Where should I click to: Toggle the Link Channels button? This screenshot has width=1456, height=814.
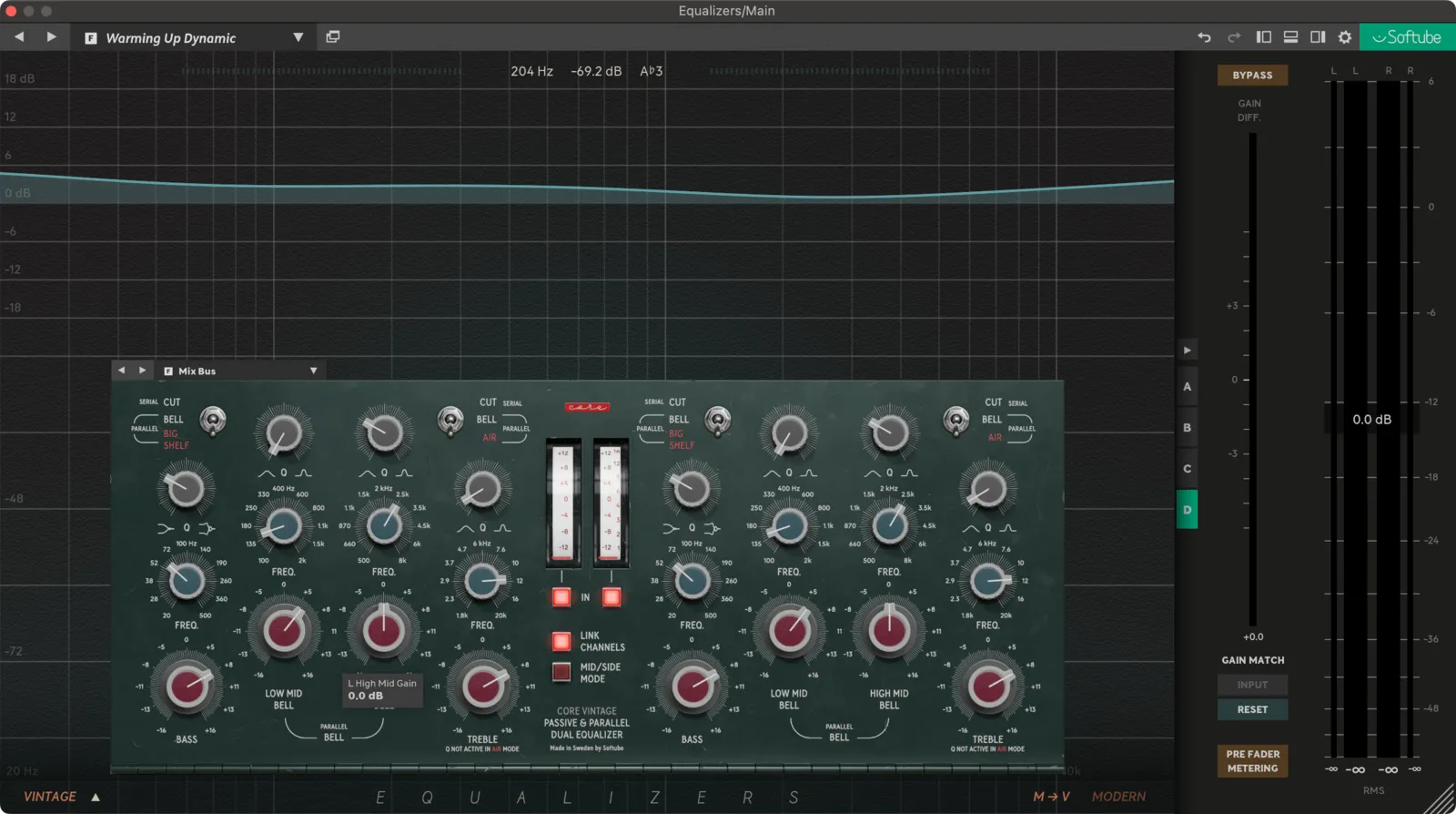[x=561, y=641]
